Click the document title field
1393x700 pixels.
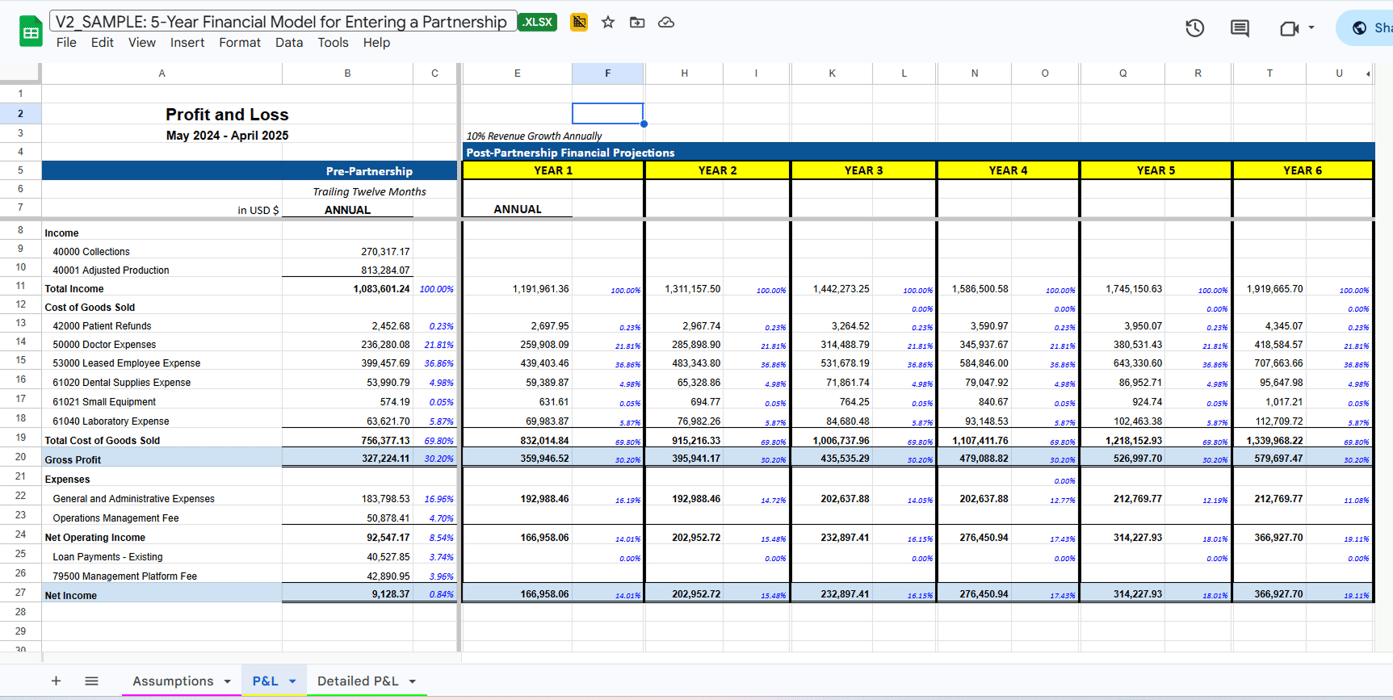pos(282,22)
